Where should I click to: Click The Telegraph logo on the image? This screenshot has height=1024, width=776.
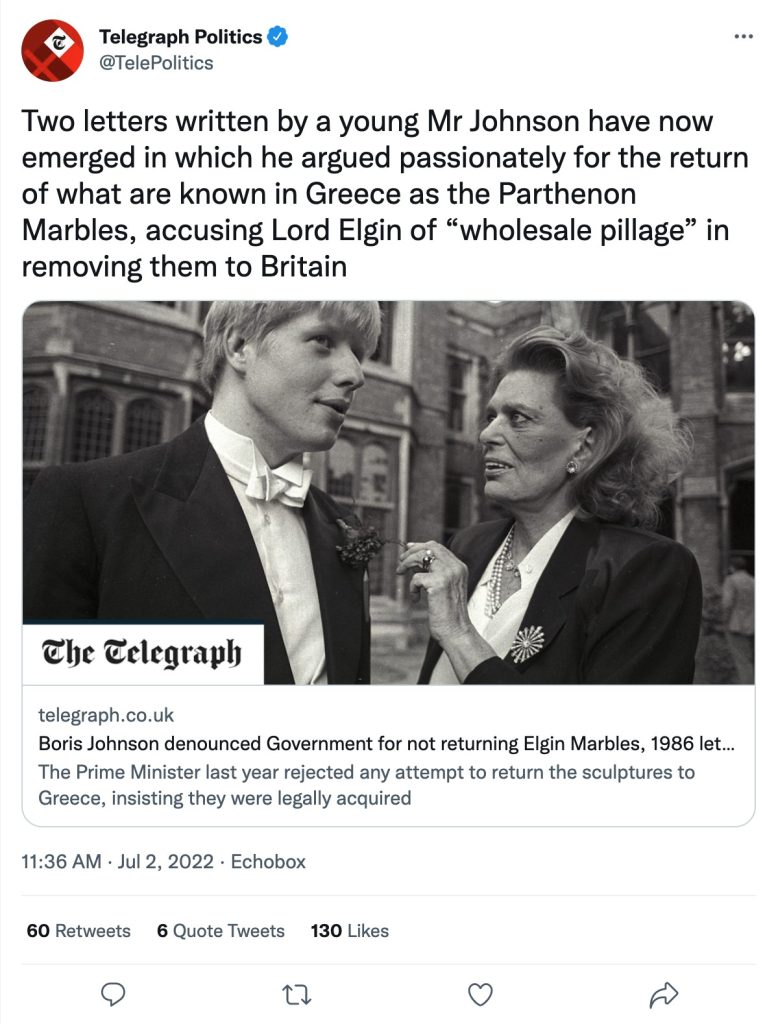[x=142, y=654]
